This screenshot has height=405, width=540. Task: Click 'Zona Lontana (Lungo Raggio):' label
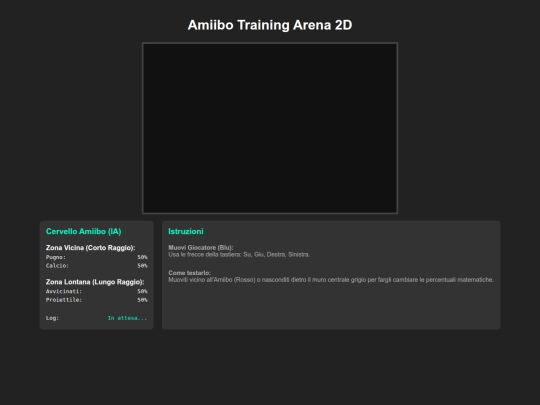pyautogui.click(x=95, y=282)
